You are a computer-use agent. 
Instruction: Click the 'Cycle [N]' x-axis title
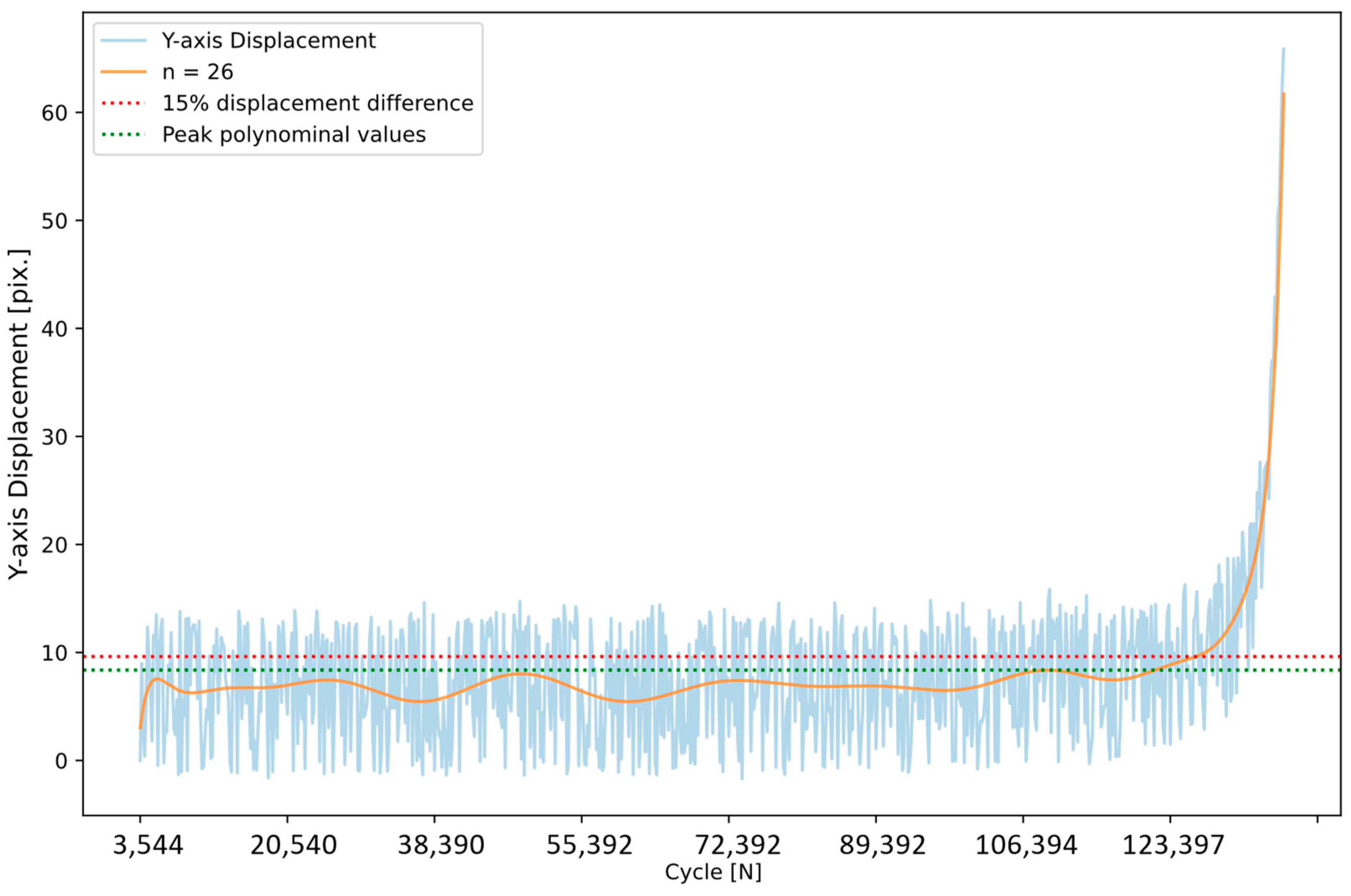713,873
